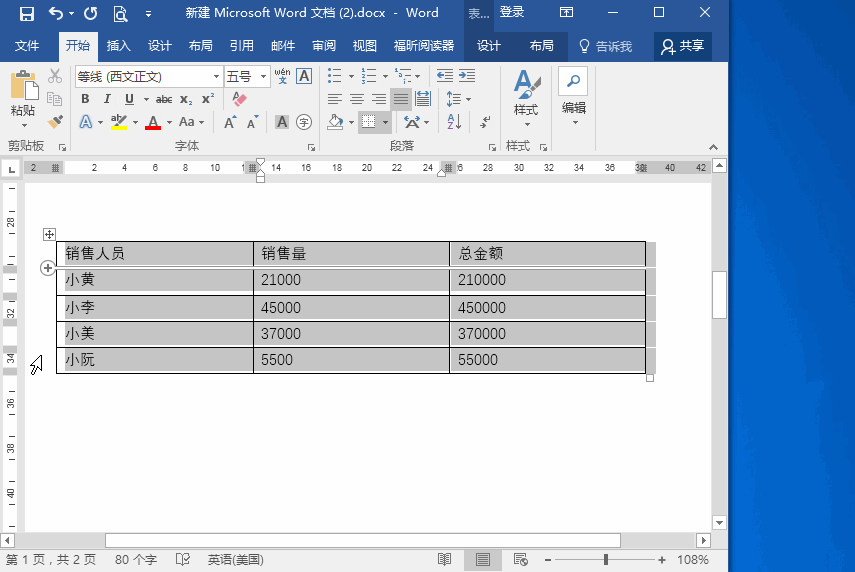This screenshot has width=855, height=572.
Task: Increase paragraph indent
Action: pyautogui.click(x=467, y=76)
